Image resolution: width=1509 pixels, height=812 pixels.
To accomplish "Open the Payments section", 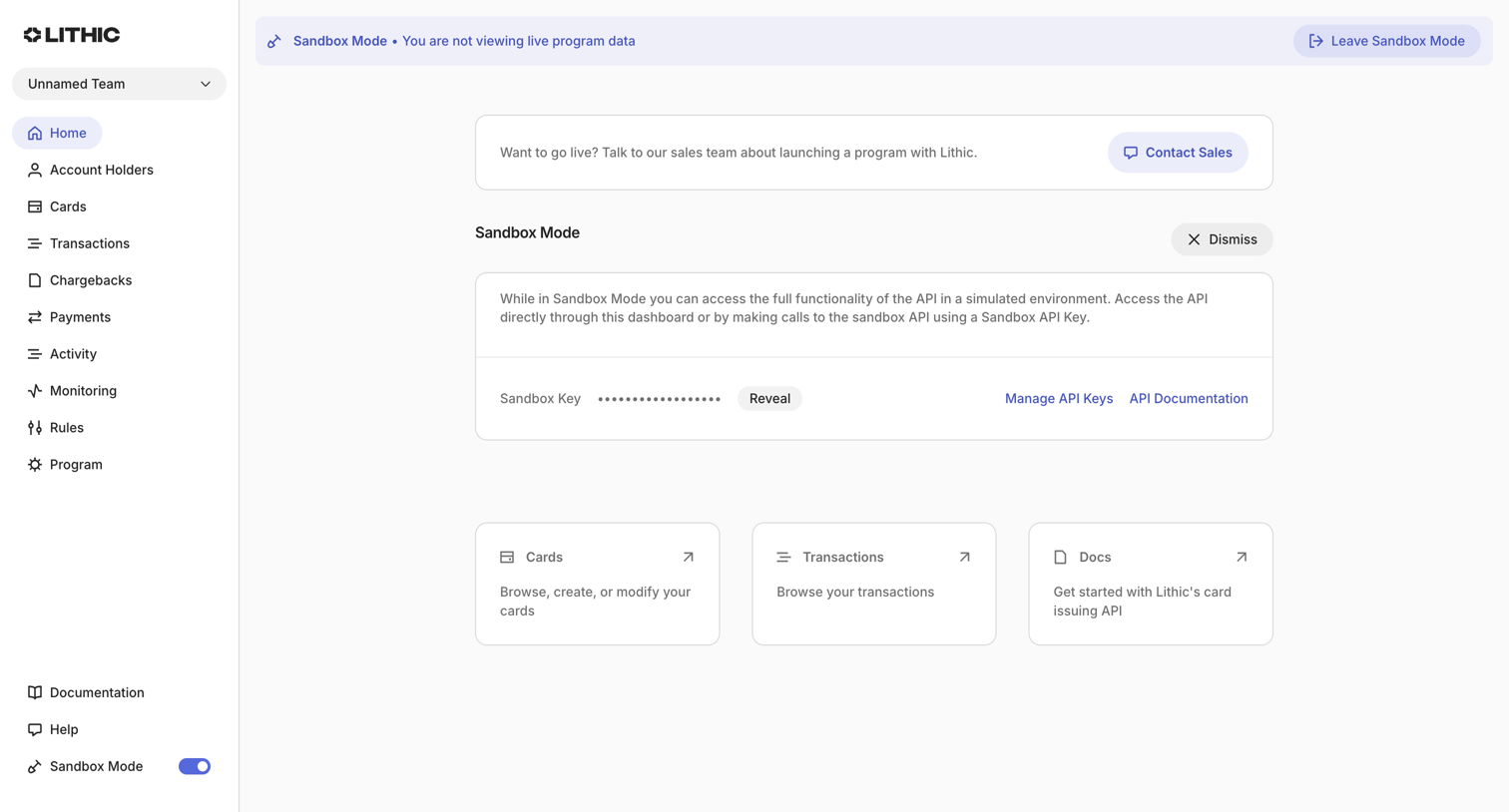I will click(69, 317).
